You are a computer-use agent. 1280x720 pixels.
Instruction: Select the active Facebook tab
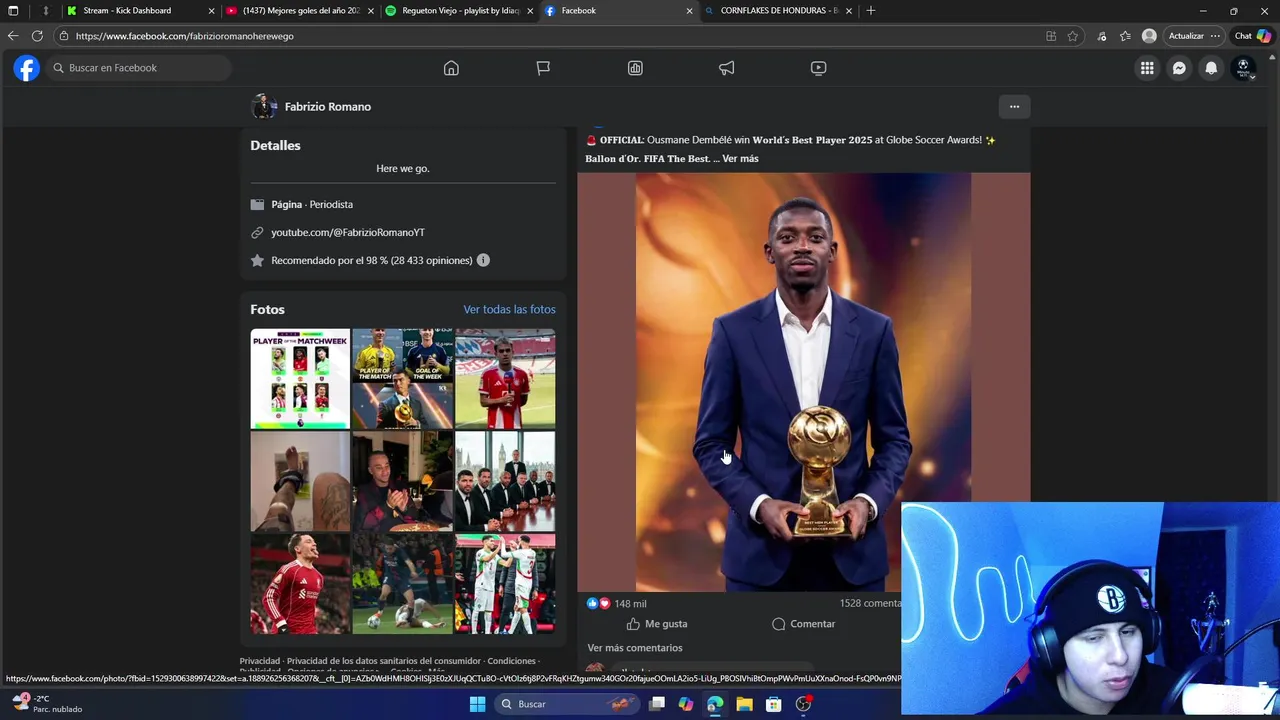(x=619, y=11)
